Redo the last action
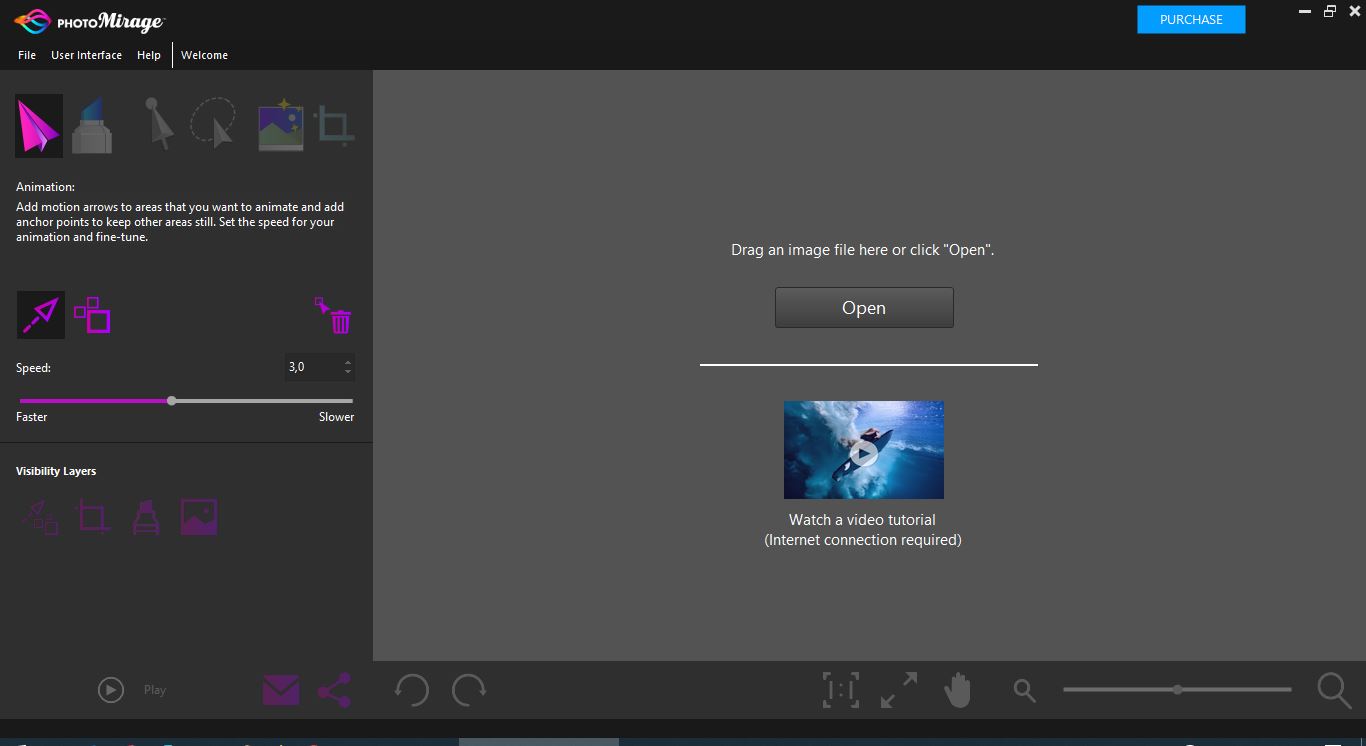Image resolution: width=1366 pixels, height=746 pixels. point(469,690)
